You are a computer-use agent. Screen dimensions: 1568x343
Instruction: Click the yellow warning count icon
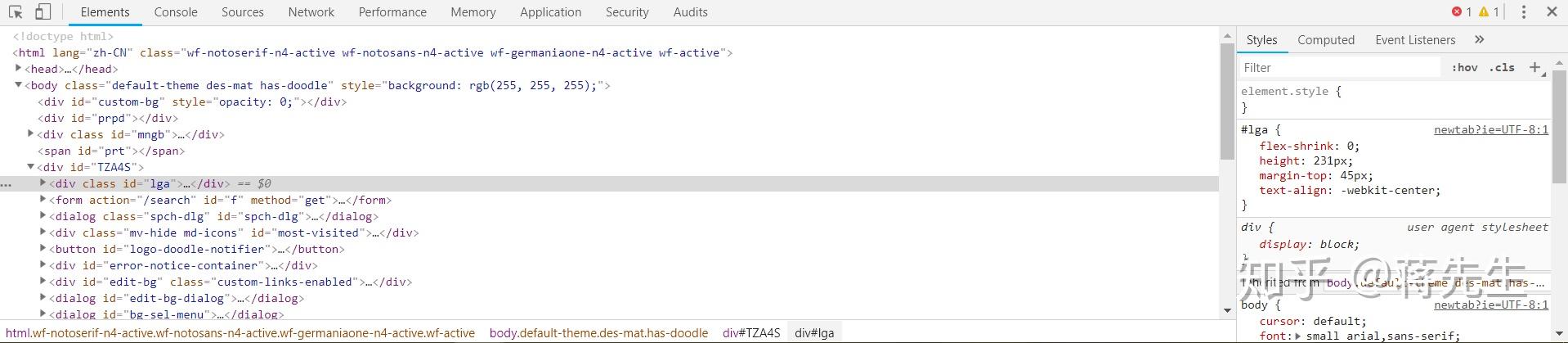[x=1484, y=12]
